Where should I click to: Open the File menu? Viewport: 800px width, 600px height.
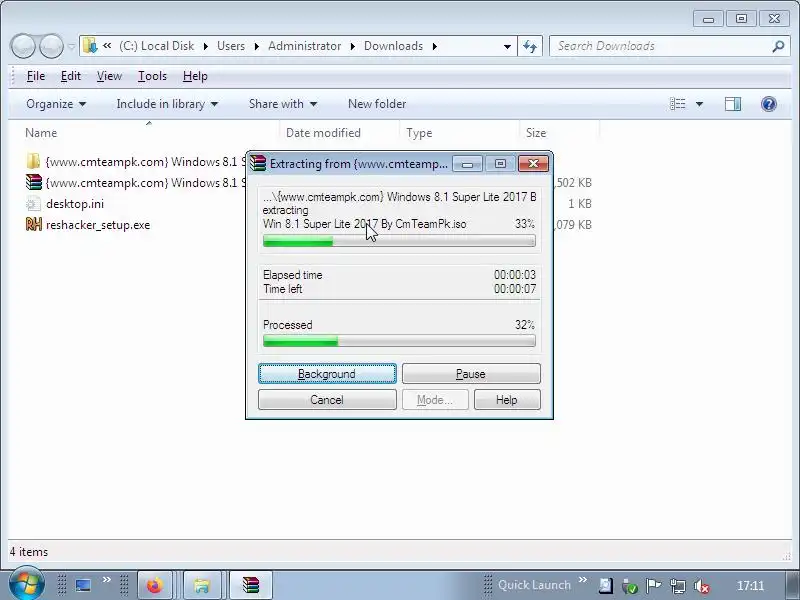36,76
